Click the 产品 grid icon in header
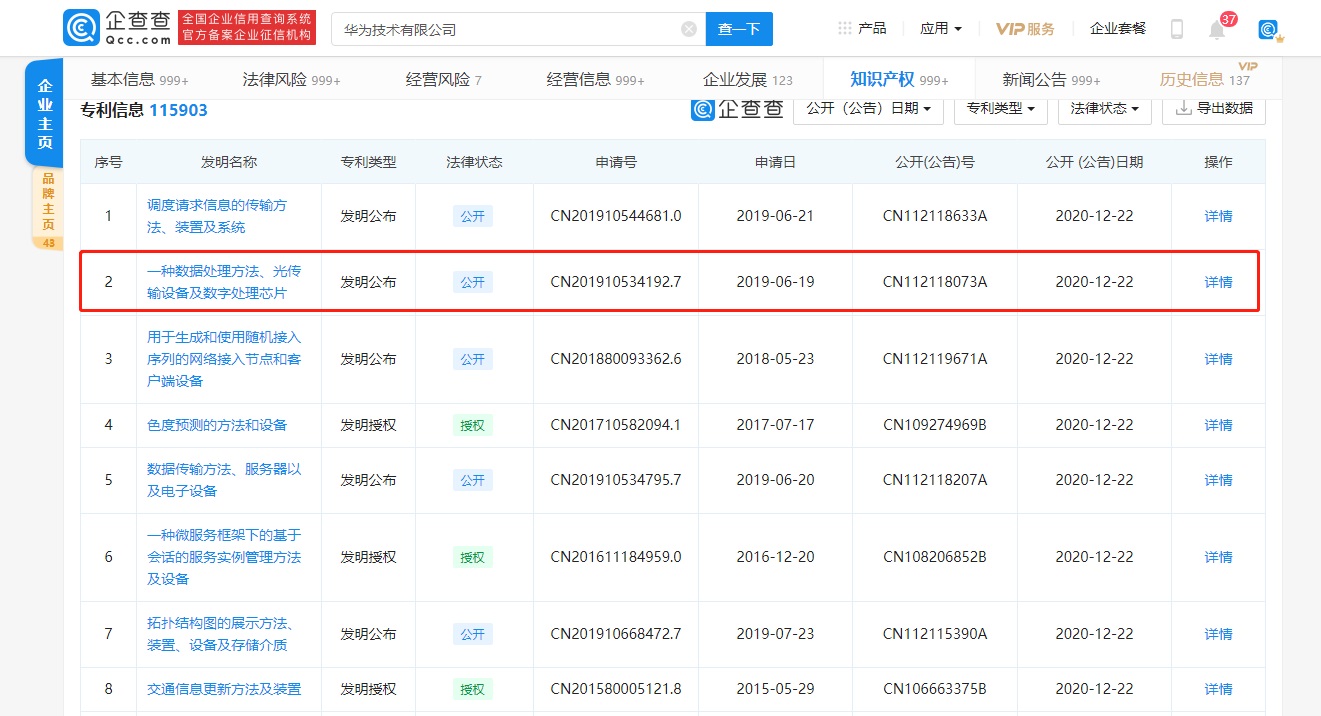Screen dimensions: 1321x716 (x=843, y=28)
